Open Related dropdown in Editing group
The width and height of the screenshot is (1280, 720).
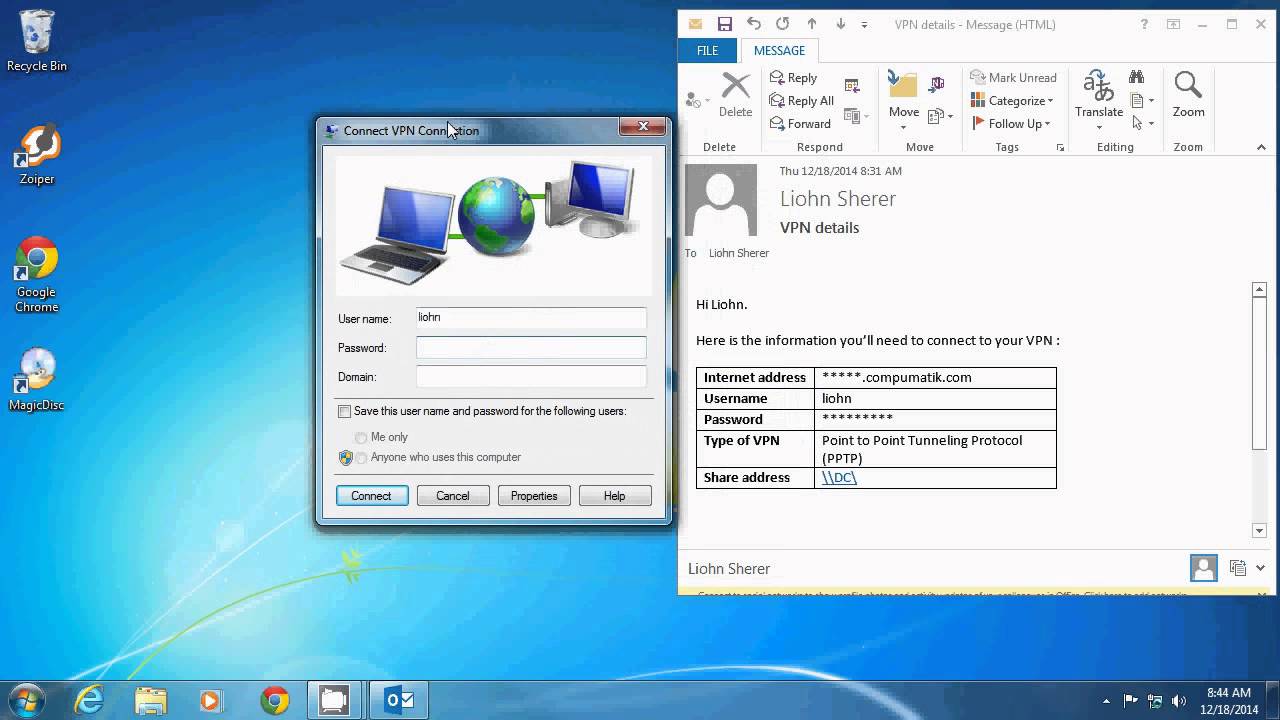1141,100
